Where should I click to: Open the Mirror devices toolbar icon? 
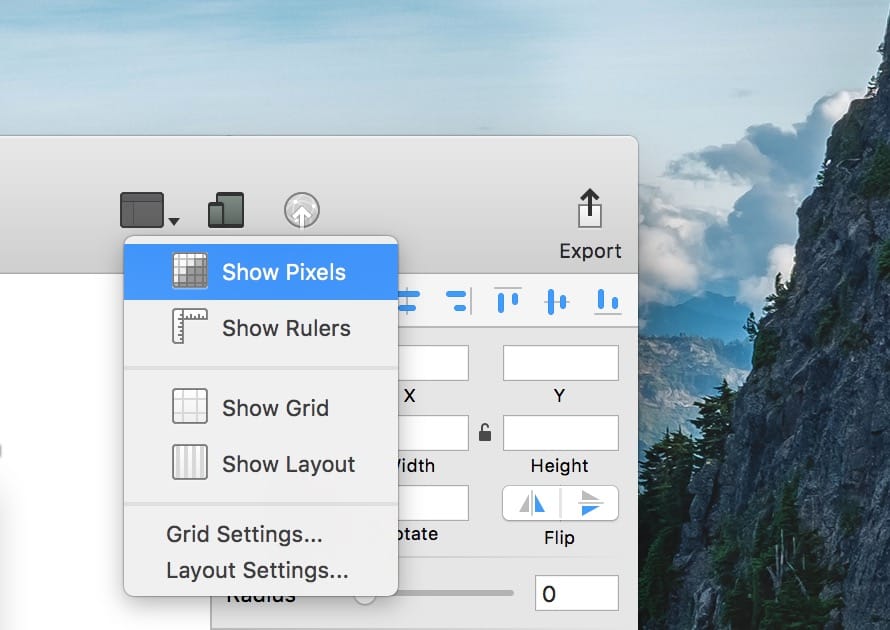point(226,210)
